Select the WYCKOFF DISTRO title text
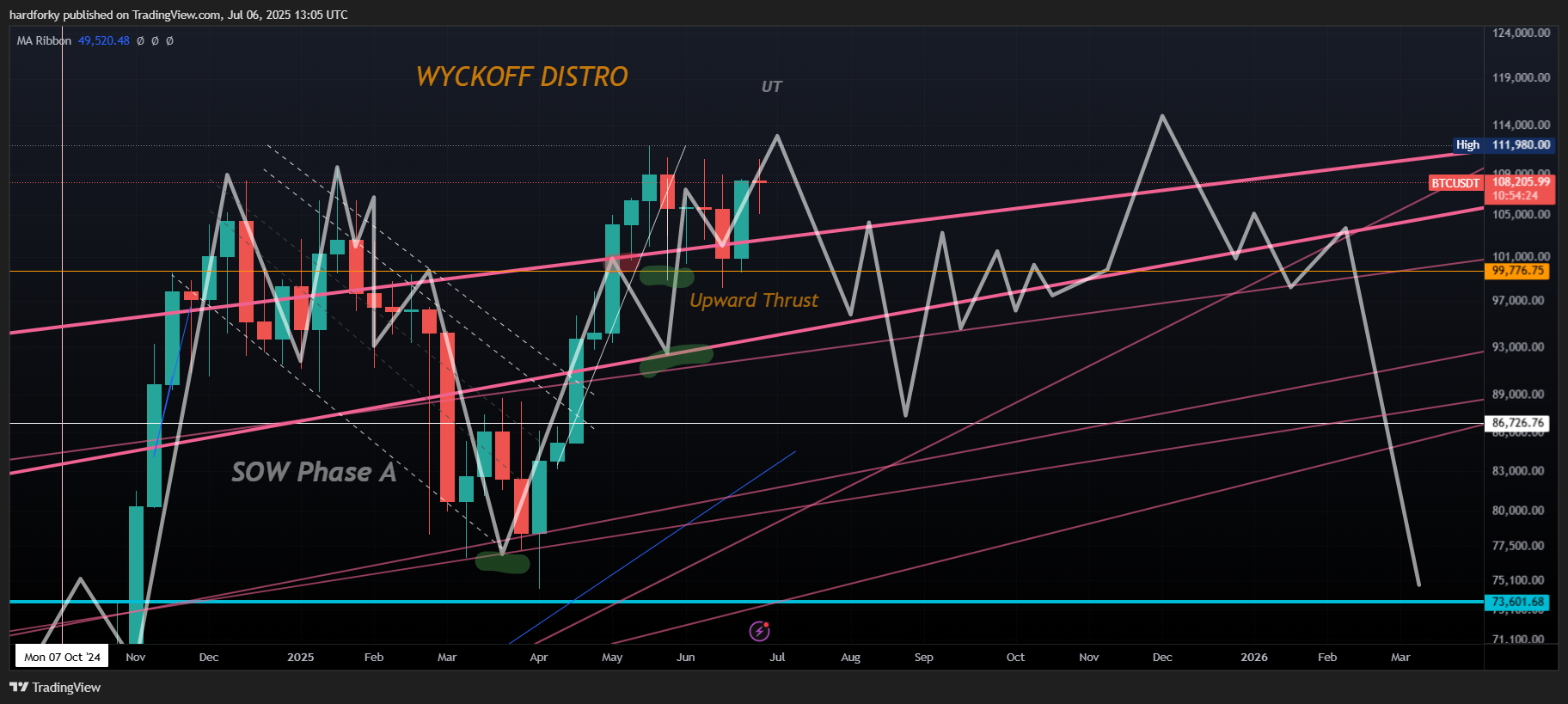This screenshot has height=704, width=1568. (x=522, y=77)
